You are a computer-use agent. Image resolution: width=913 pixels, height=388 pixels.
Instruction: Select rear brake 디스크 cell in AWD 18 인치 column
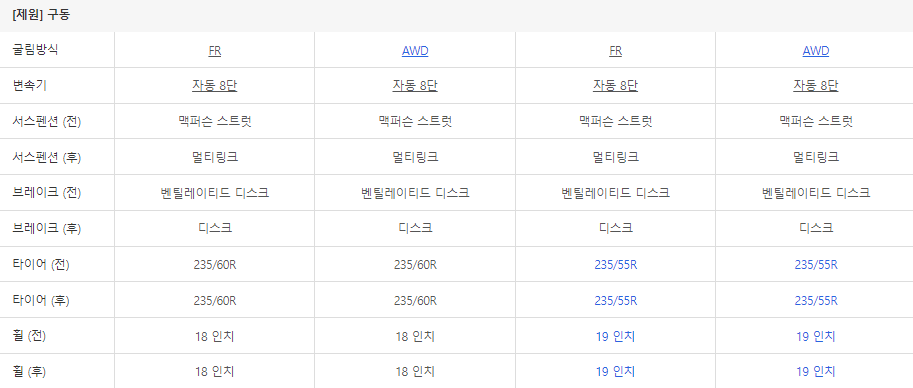415,228
